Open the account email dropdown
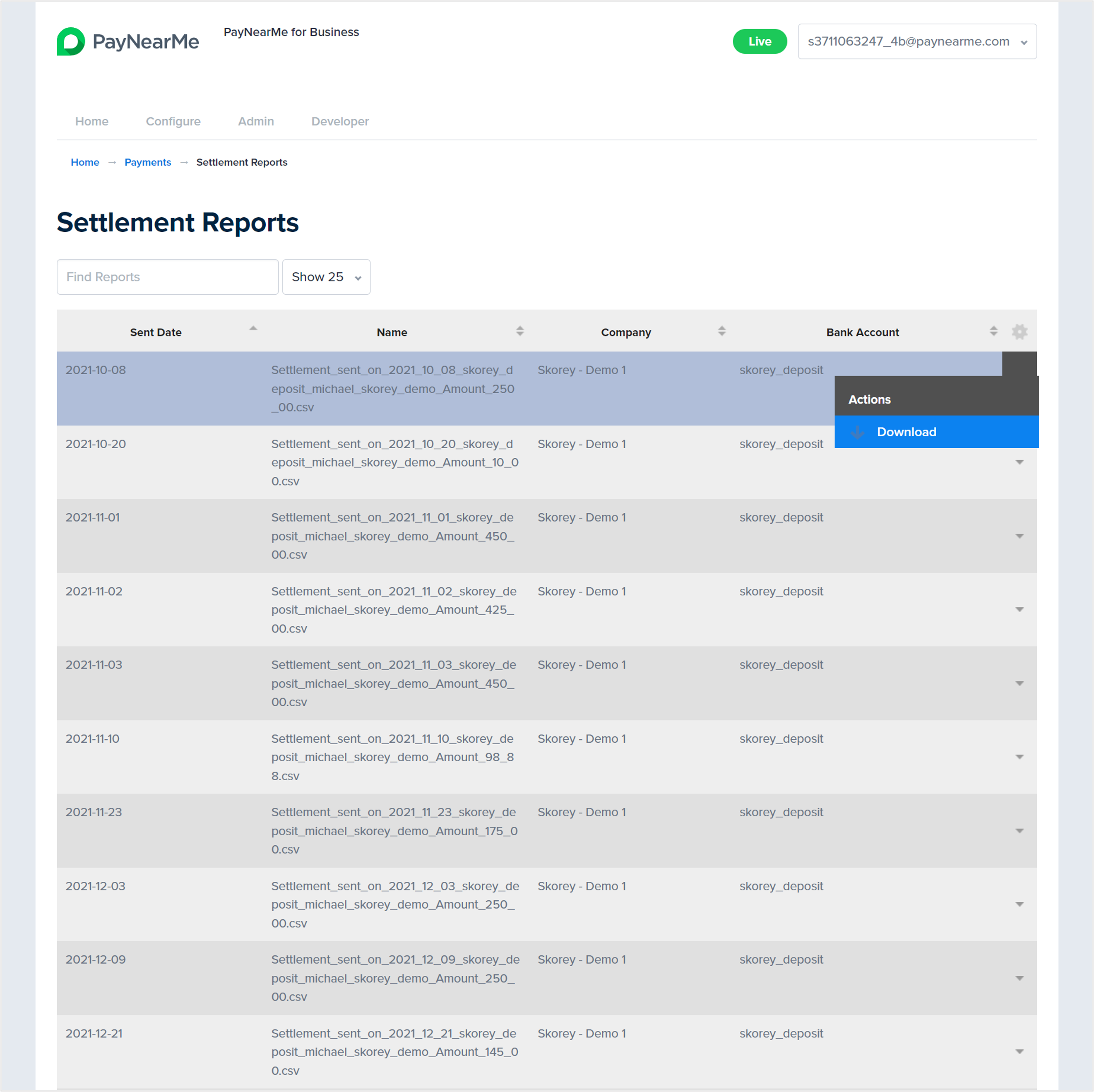Screen dimensions: 1094x1092 tap(917, 41)
